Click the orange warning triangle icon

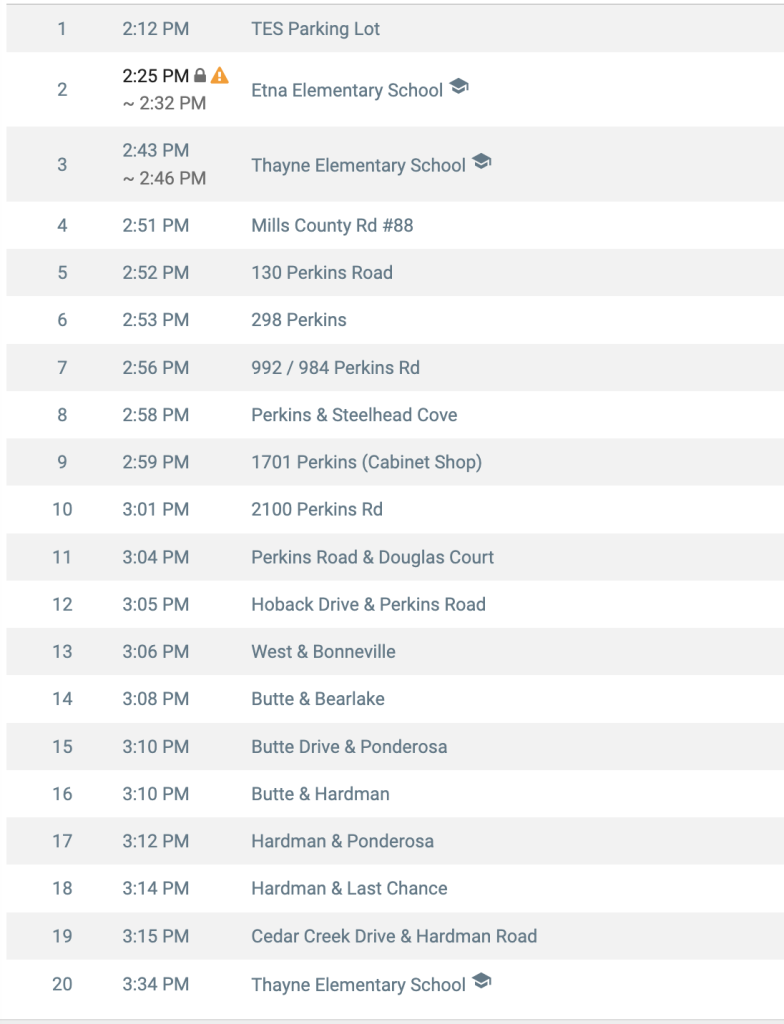220,75
